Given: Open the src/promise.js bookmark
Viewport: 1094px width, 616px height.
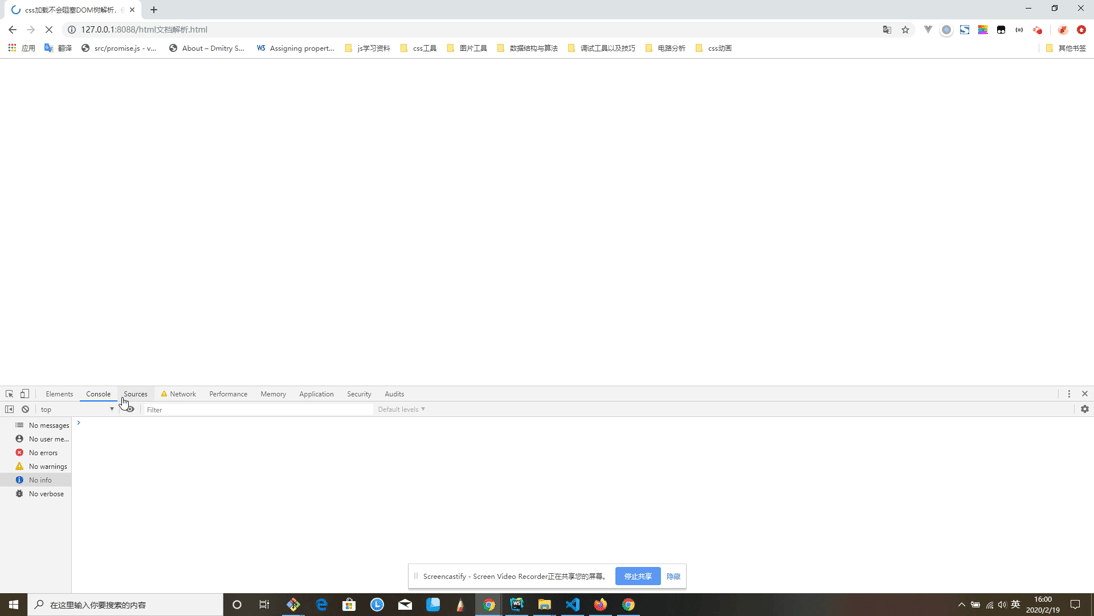Looking at the screenshot, I should point(119,48).
